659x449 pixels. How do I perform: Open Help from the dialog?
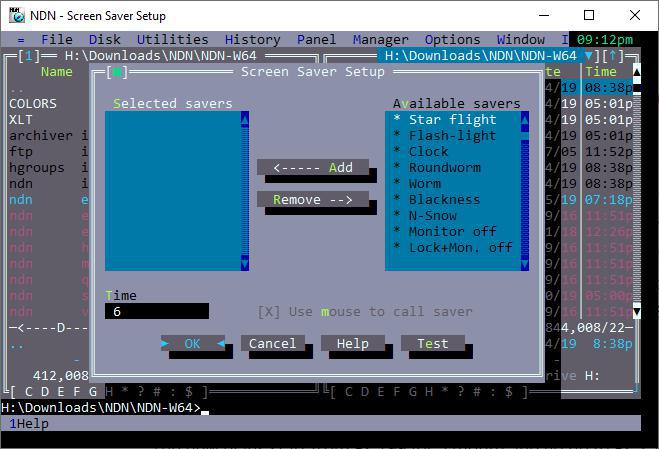[353, 343]
